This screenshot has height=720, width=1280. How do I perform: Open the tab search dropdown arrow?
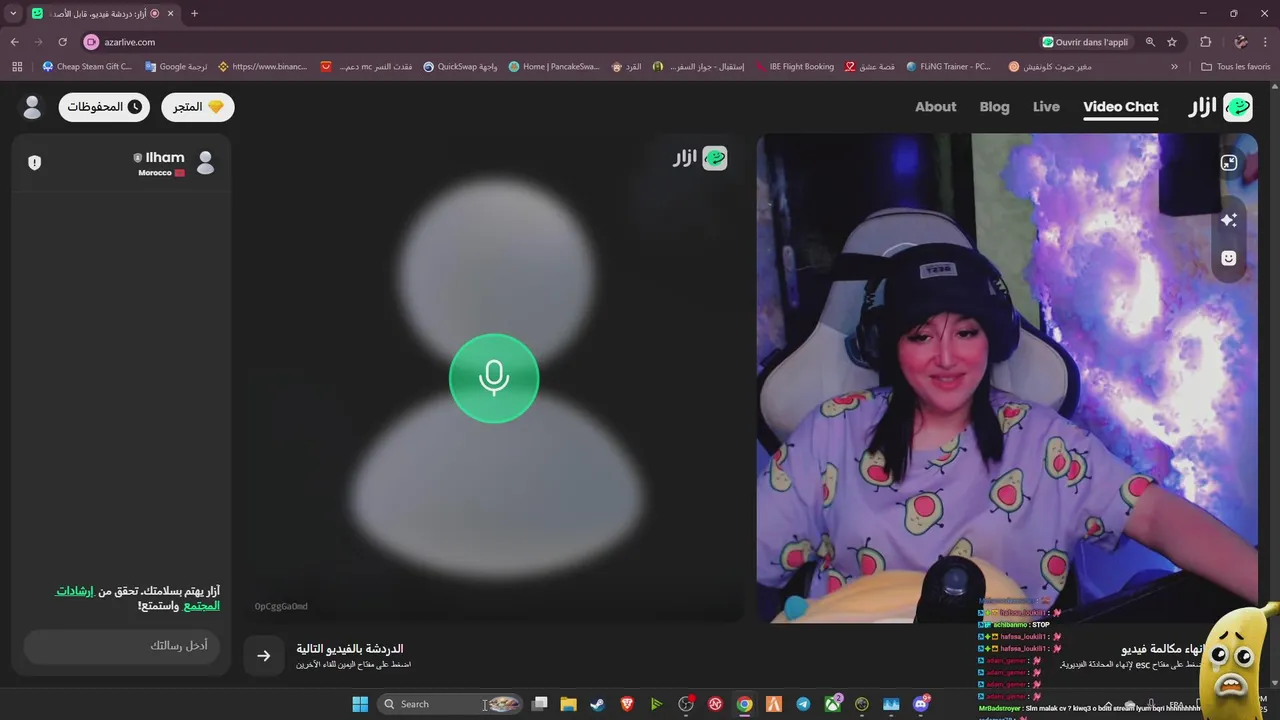coord(13,13)
